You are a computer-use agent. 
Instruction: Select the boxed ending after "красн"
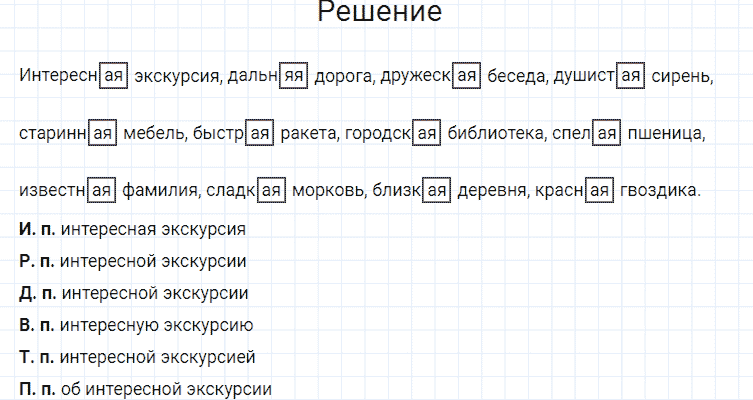coord(599,190)
